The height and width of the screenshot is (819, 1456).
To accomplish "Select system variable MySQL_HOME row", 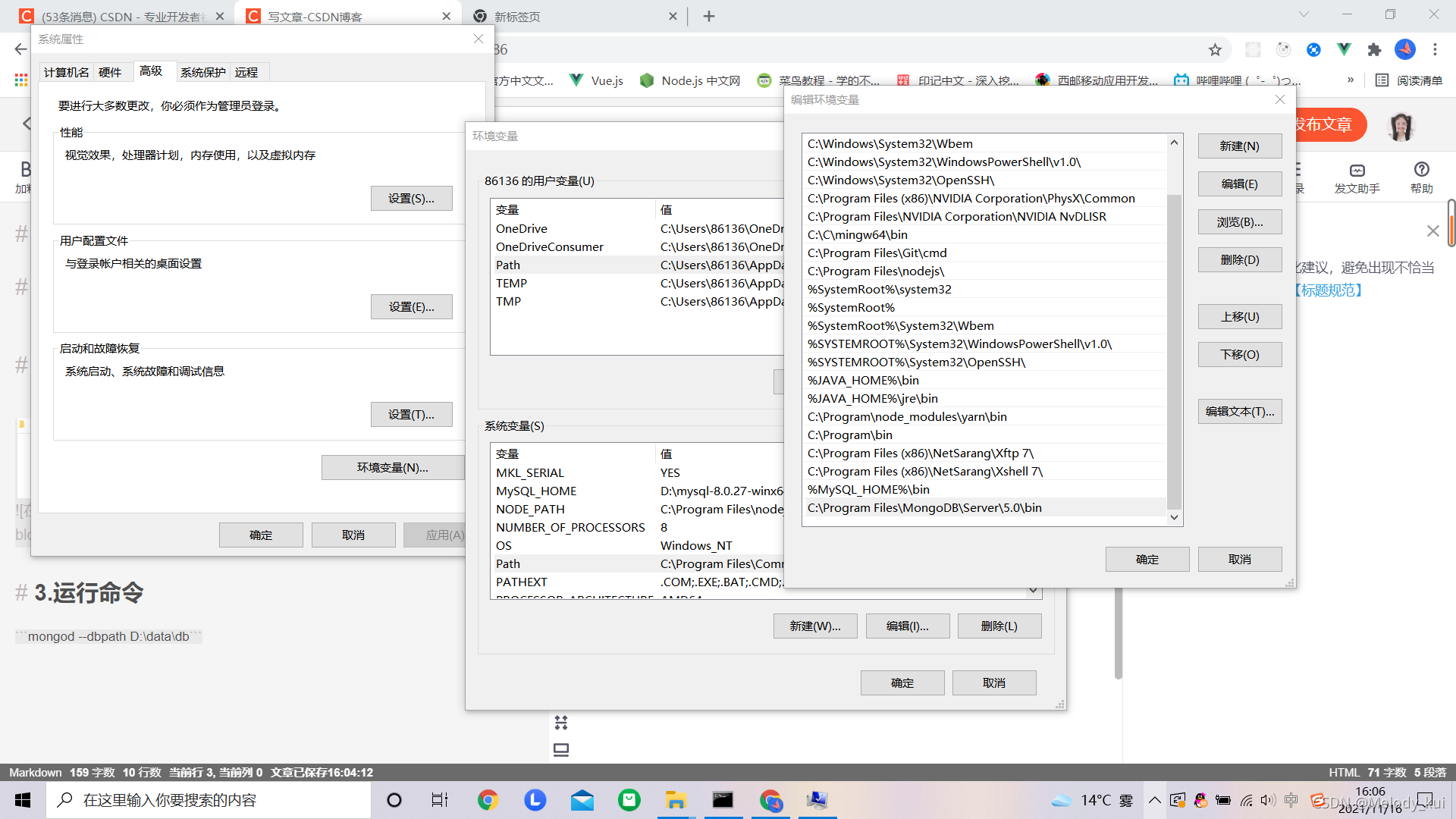I will point(637,491).
